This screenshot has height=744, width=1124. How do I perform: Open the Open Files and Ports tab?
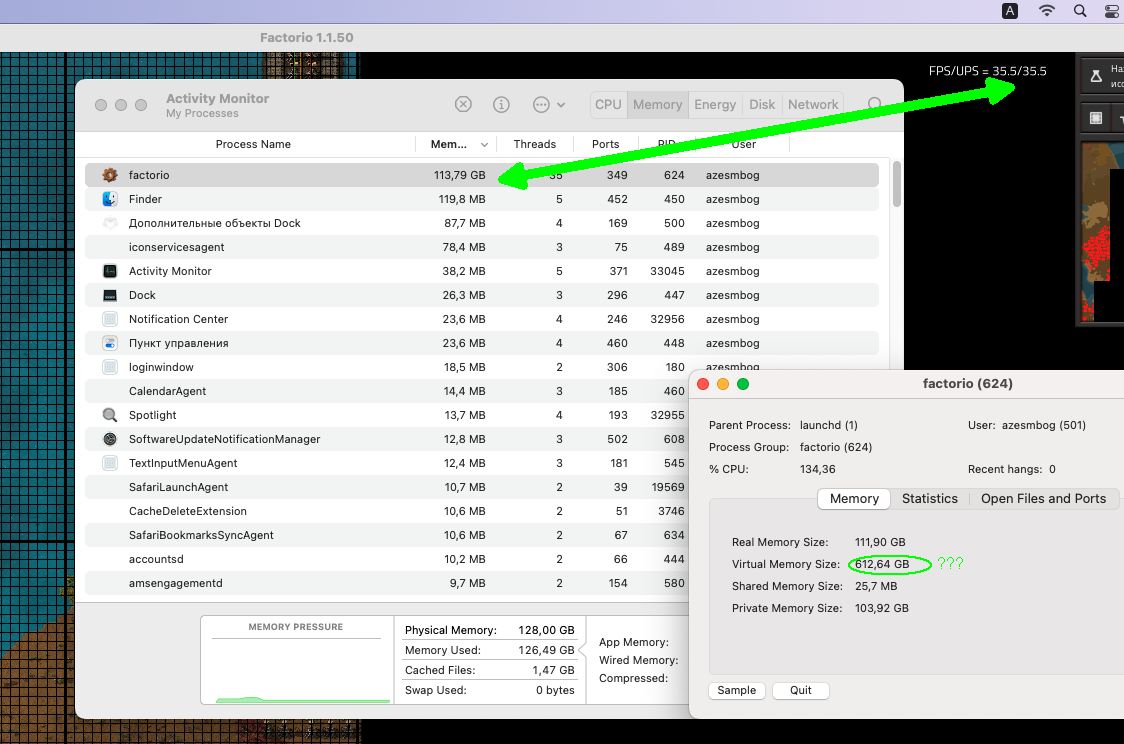click(1043, 499)
